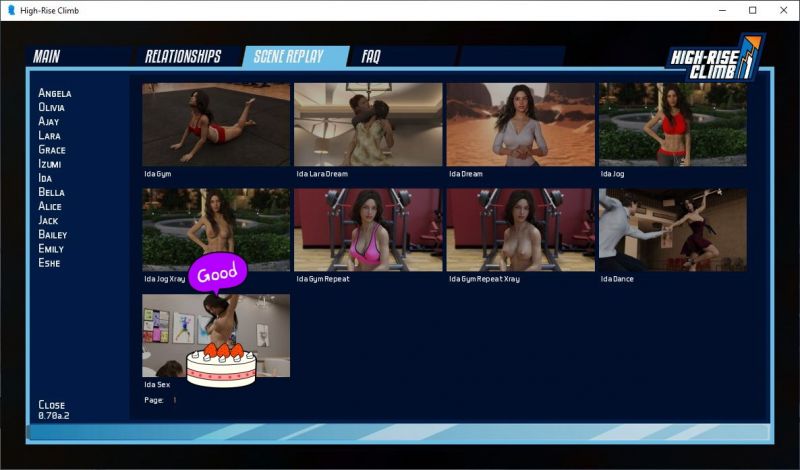Select Ida in the character list
The image size is (800, 470).
[45, 178]
